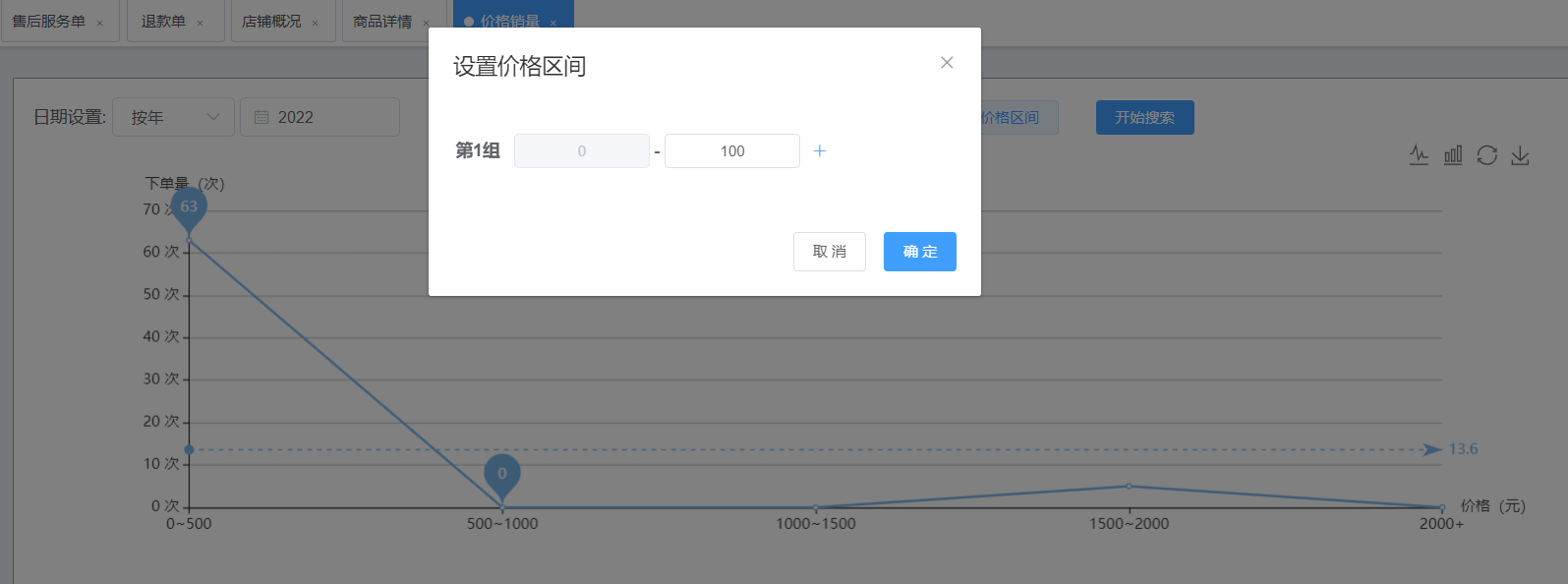Click the 1500~2000 data point on line
This screenshot has height=584, width=1568.
pos(1129,486)
